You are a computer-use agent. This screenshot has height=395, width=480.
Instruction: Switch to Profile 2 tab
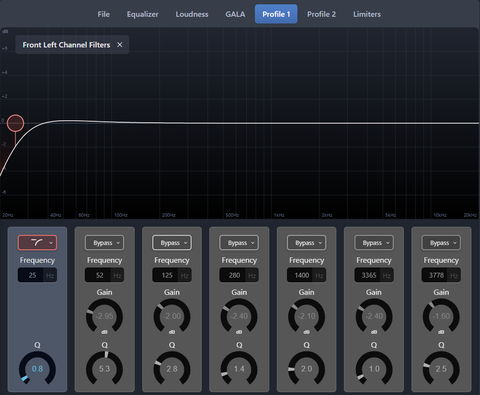tap(321, 14)
